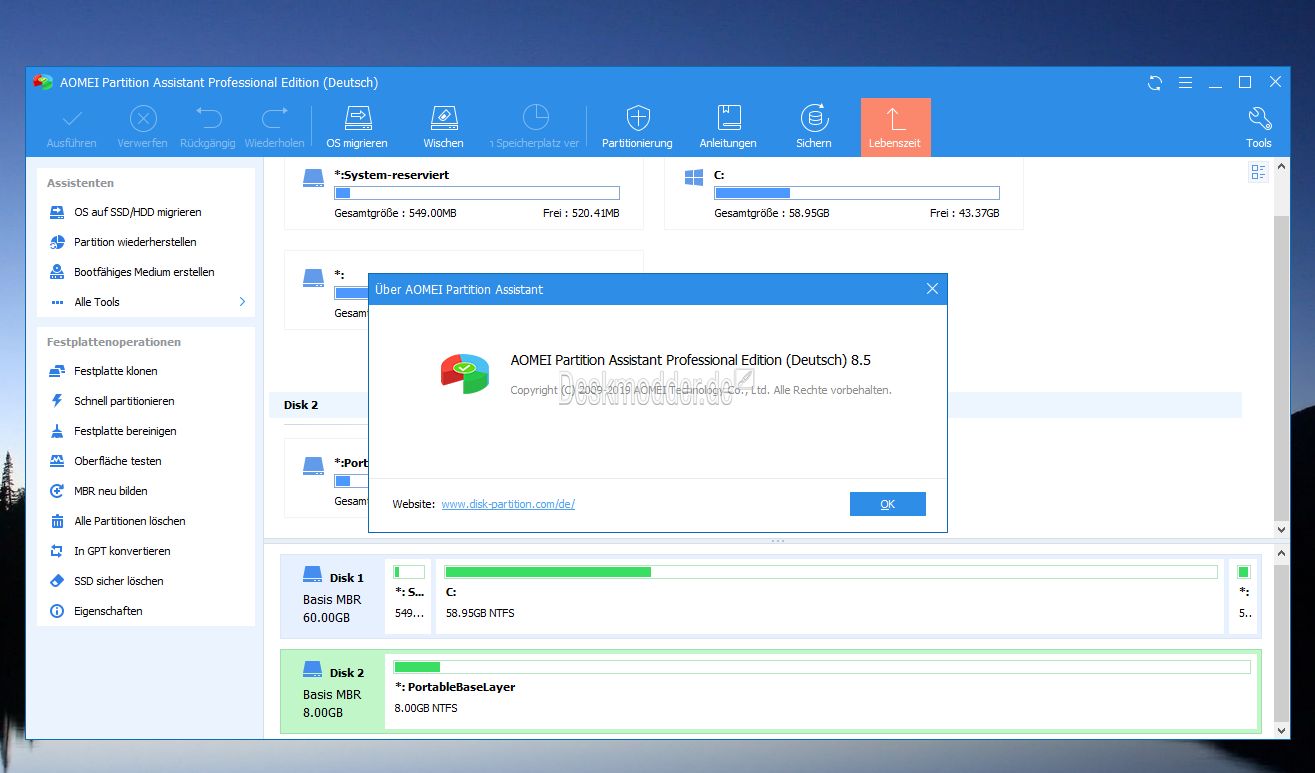
Task: Select the Disk 2 Basis MBR block
Action: point(333,692)
